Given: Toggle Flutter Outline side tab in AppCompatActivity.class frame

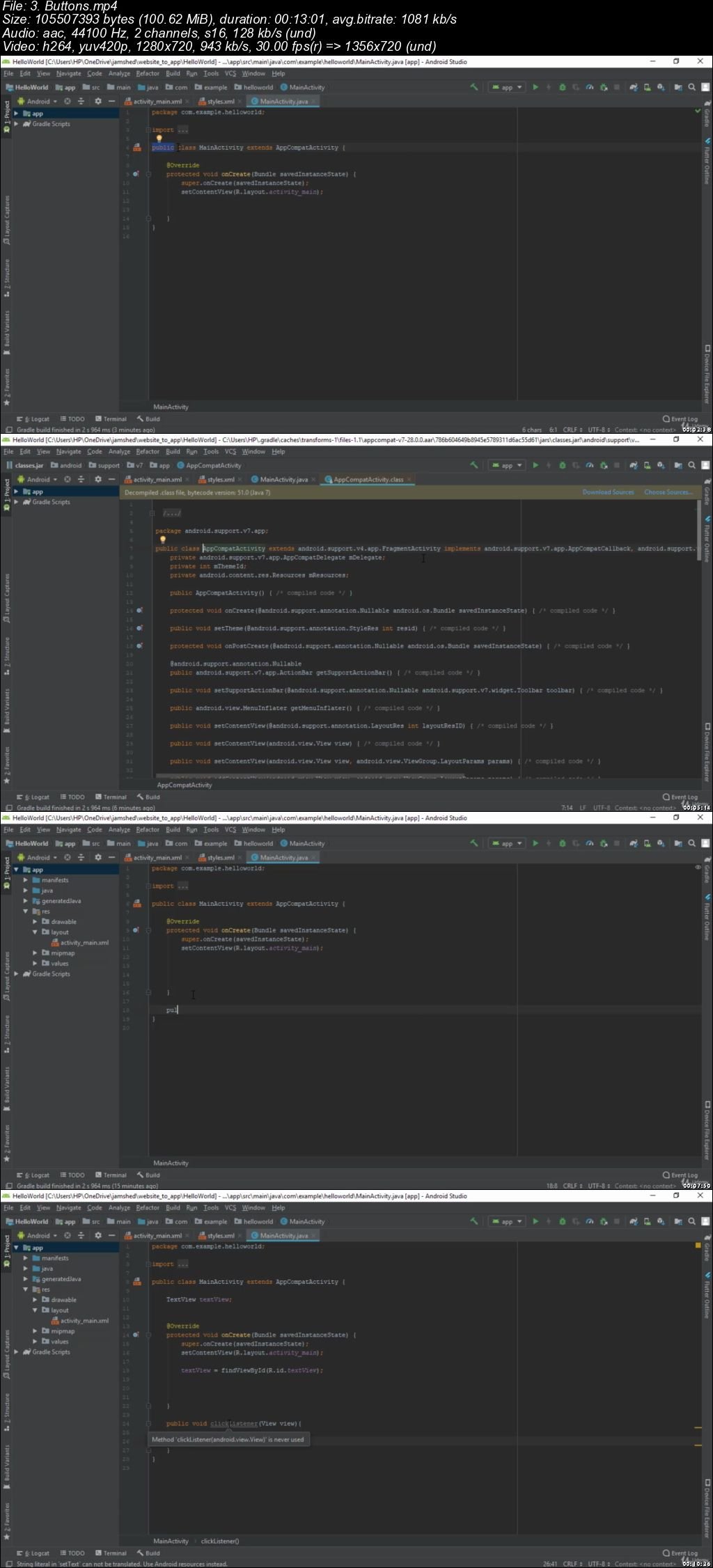Looking at the screenshot, I should click(x=706, y=539).
